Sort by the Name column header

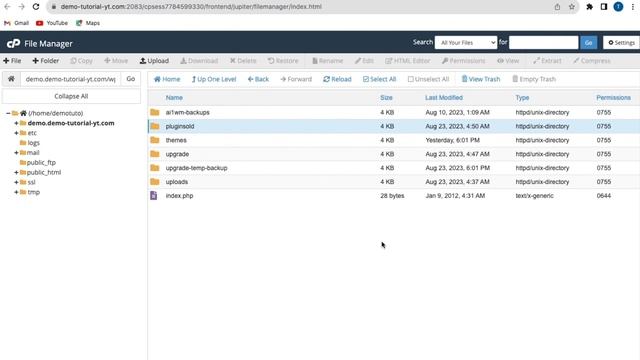click(174, 98)
